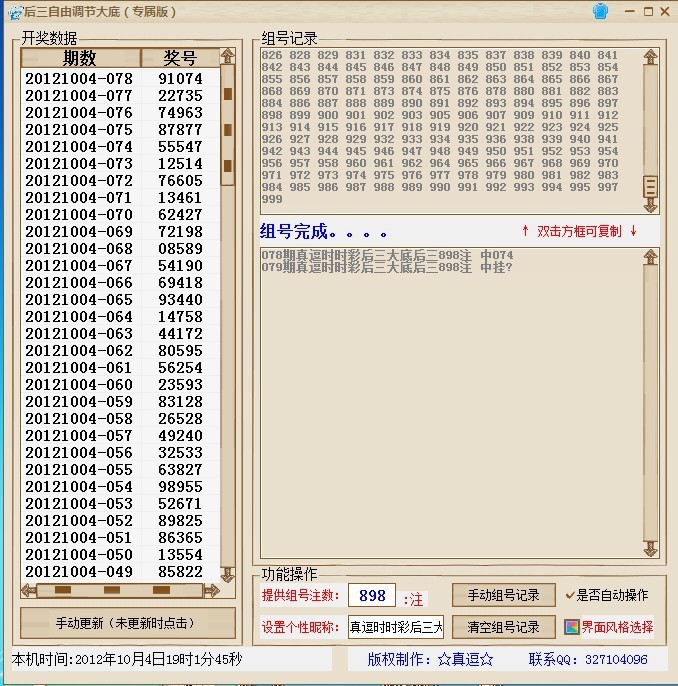
Task: Click prize number 22735
Action: click(x=180, y=96)
